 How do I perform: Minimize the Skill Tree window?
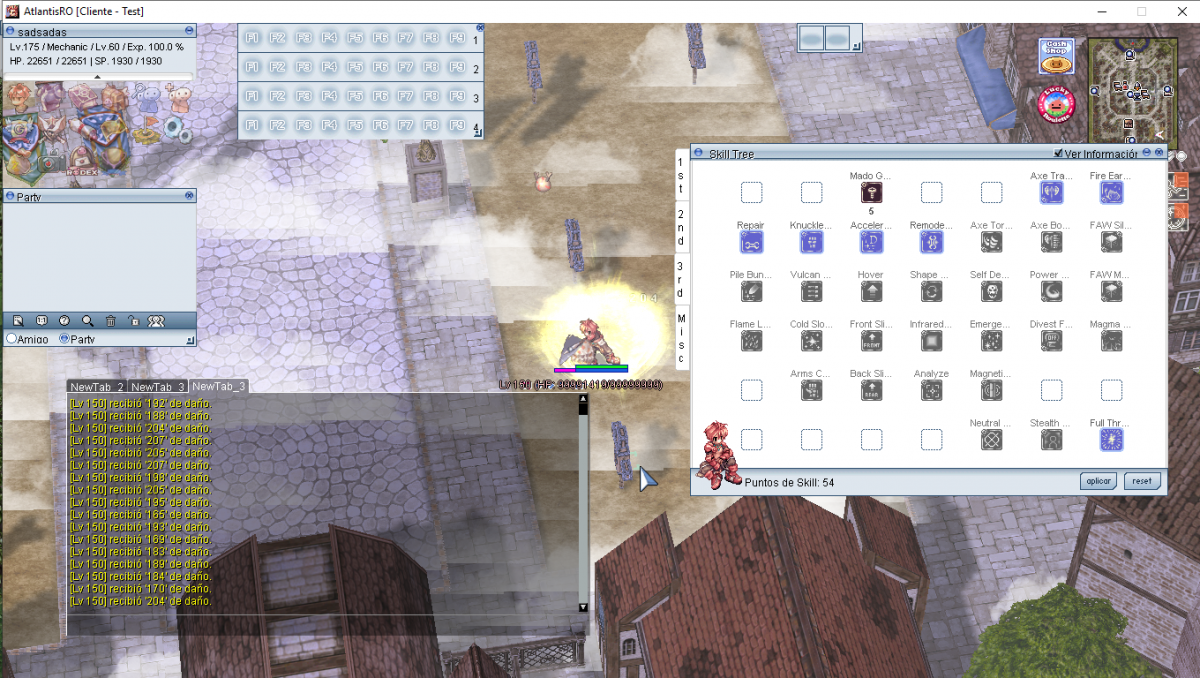(x=1148, y=153)
